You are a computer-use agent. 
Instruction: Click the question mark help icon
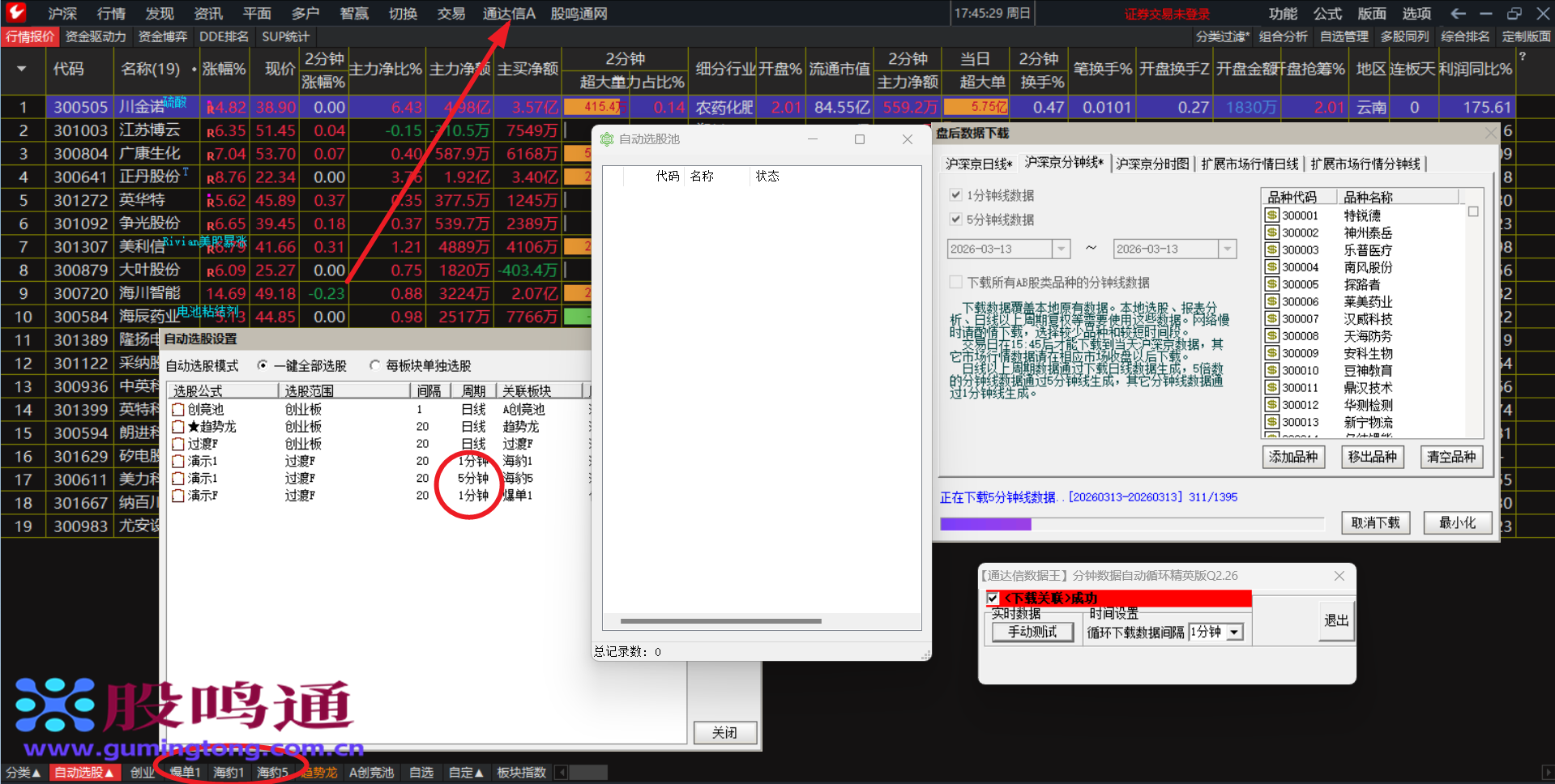click(1522, 57)
